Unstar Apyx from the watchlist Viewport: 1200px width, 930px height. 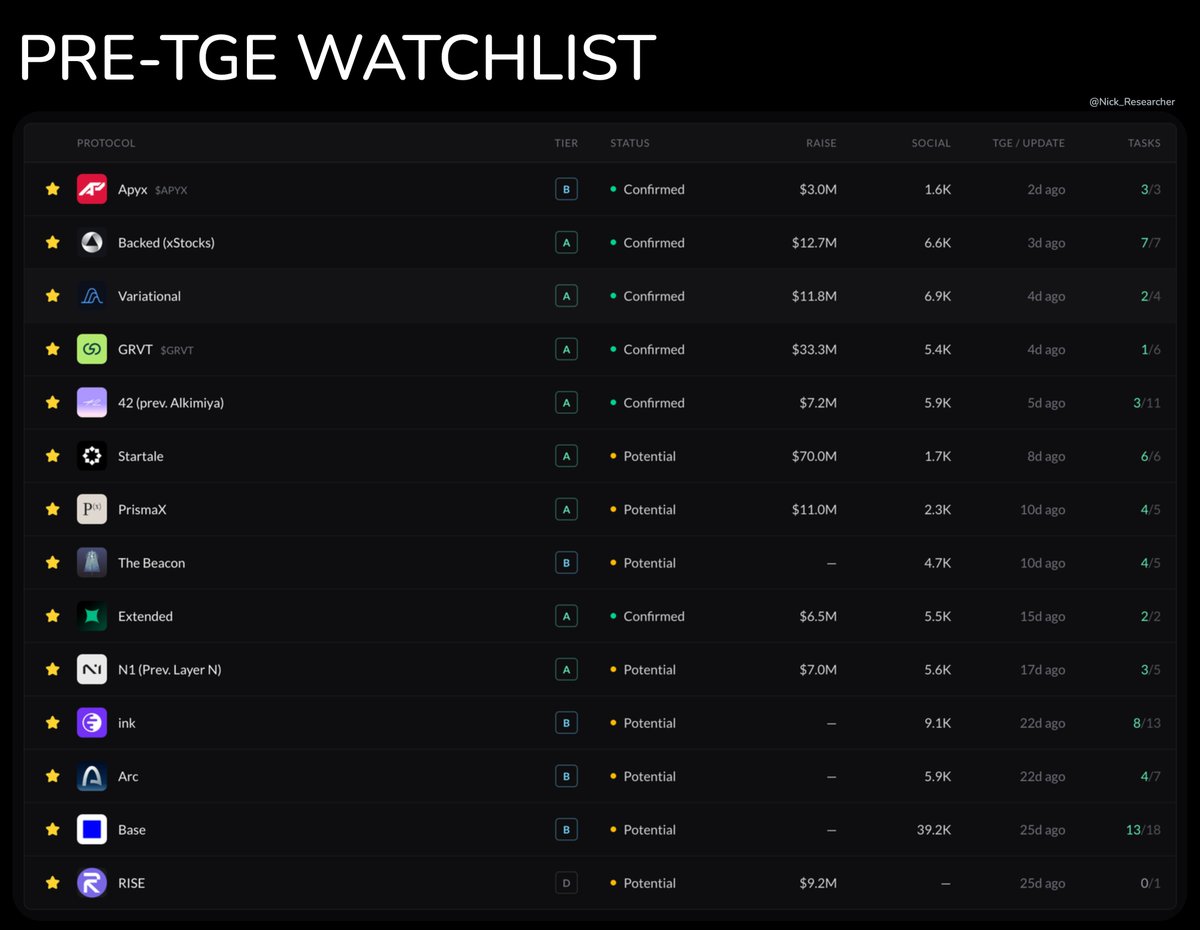click(x=53, y=189)
